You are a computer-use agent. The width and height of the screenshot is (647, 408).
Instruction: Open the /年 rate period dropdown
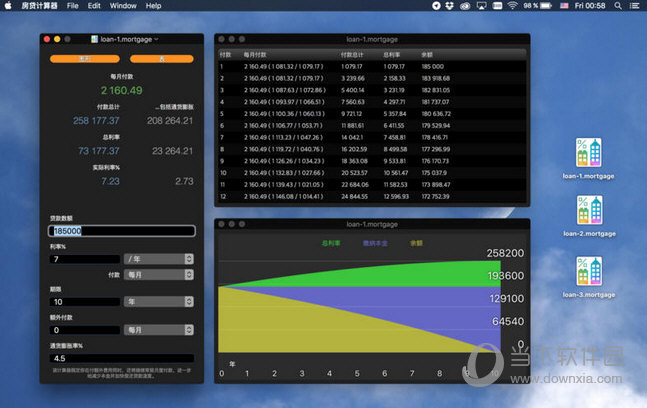(x=159, y=259)
